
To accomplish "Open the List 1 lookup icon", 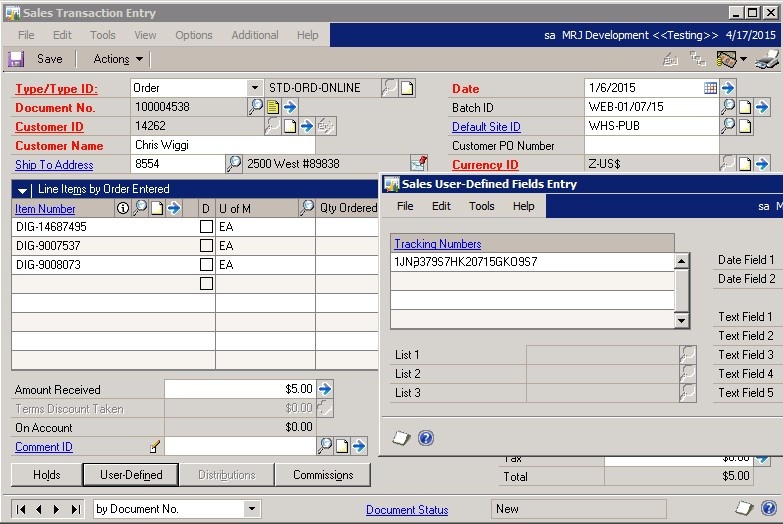I will 688,355.
